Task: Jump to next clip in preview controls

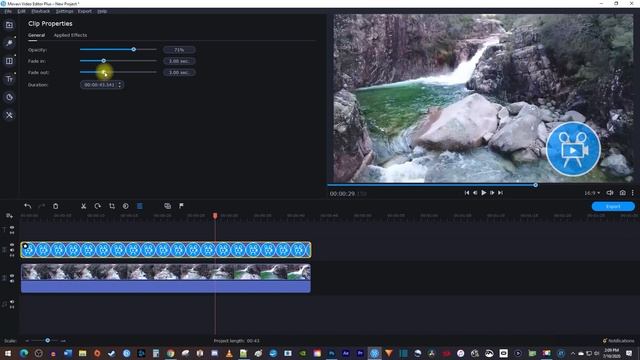Action: coord(500,193)
